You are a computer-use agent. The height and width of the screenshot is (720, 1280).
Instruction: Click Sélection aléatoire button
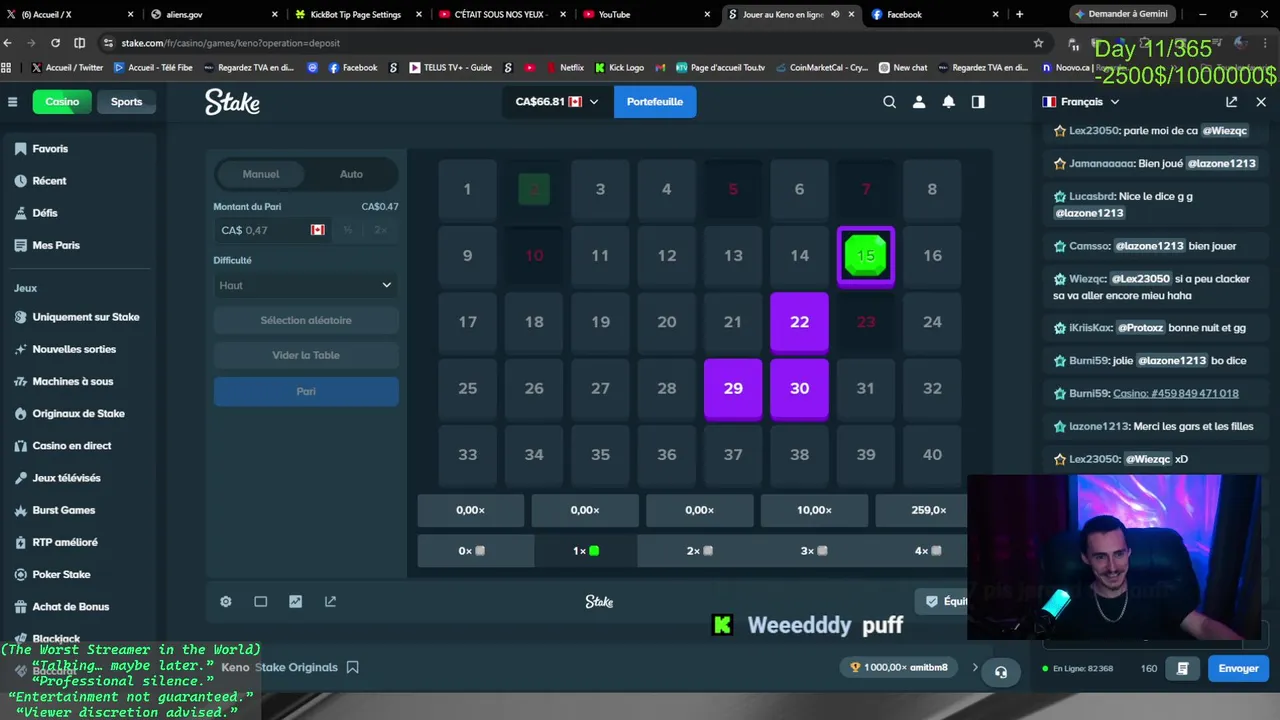point(306,321)
